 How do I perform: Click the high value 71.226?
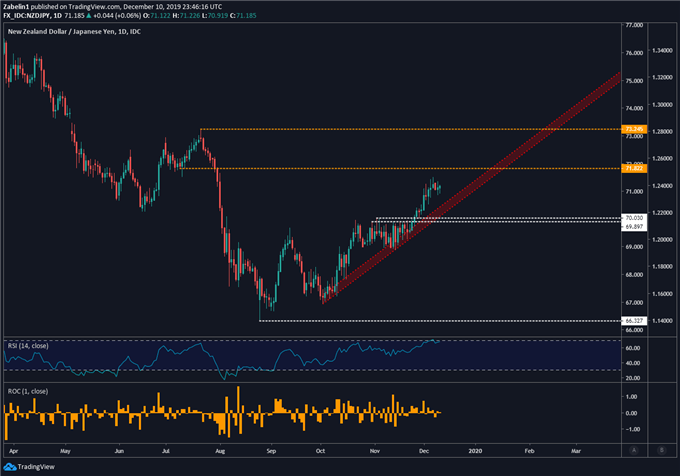click(x=190, y=16)
